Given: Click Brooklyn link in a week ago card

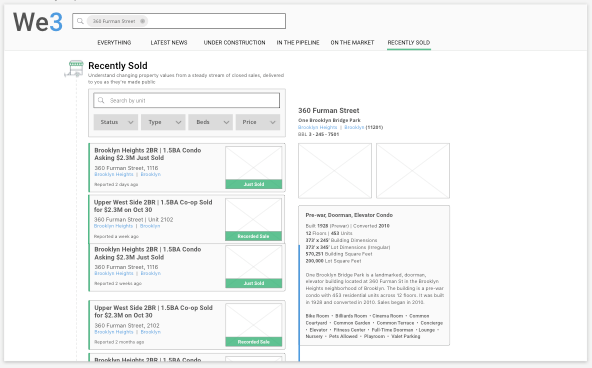Looking at the screenshot, I should [150, 226].
